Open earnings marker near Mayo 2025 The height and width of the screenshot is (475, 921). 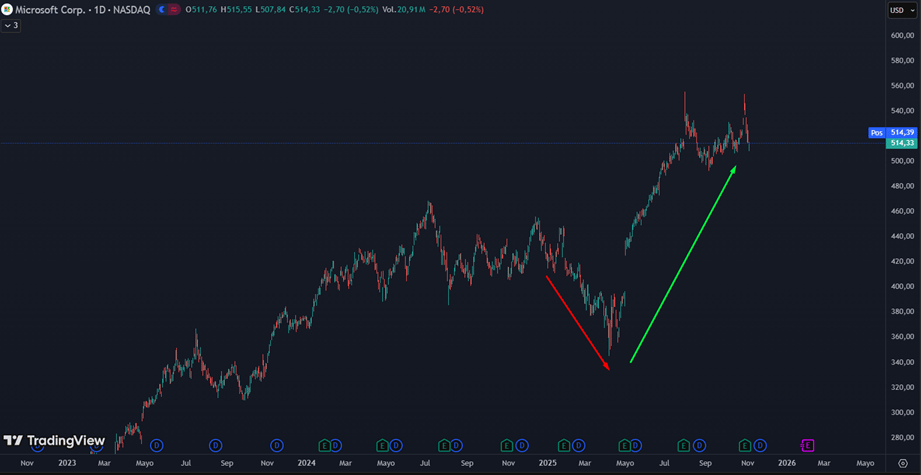(x=624, y=446)
